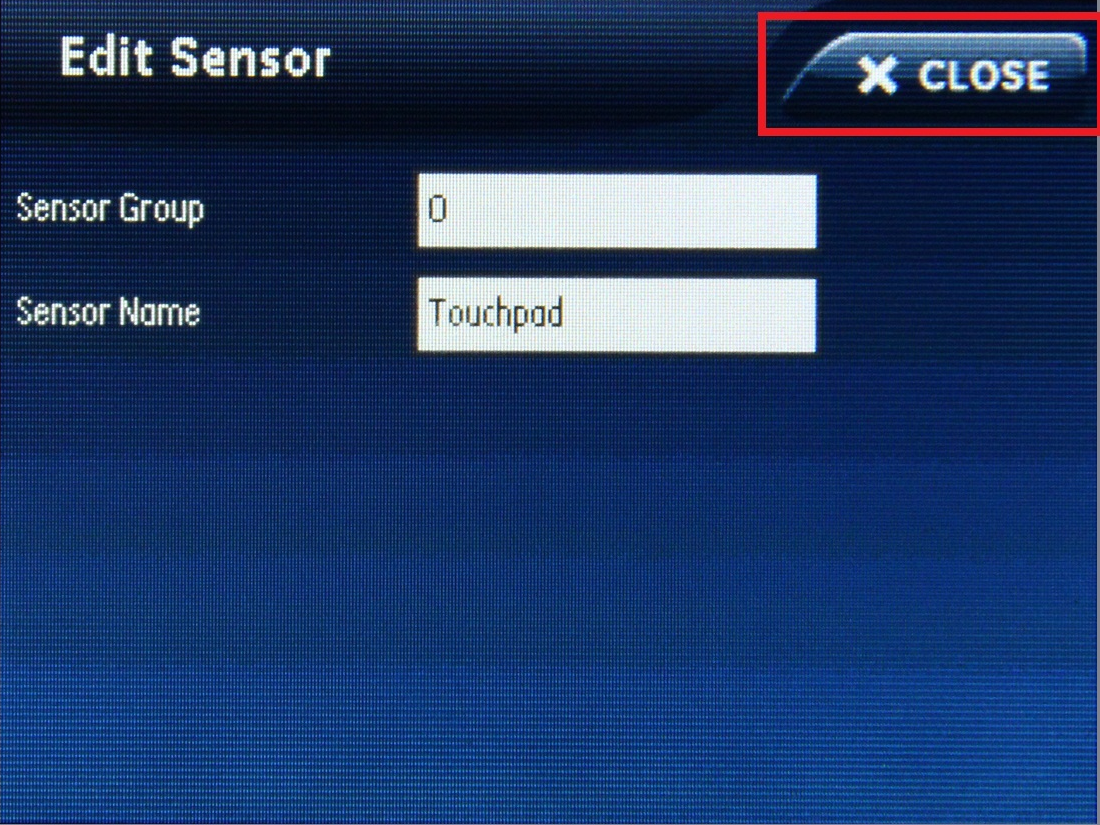Screen dimensions: 1100x825
Task: Select the Sensor Group input field
Action: click(x=617, y=211)
